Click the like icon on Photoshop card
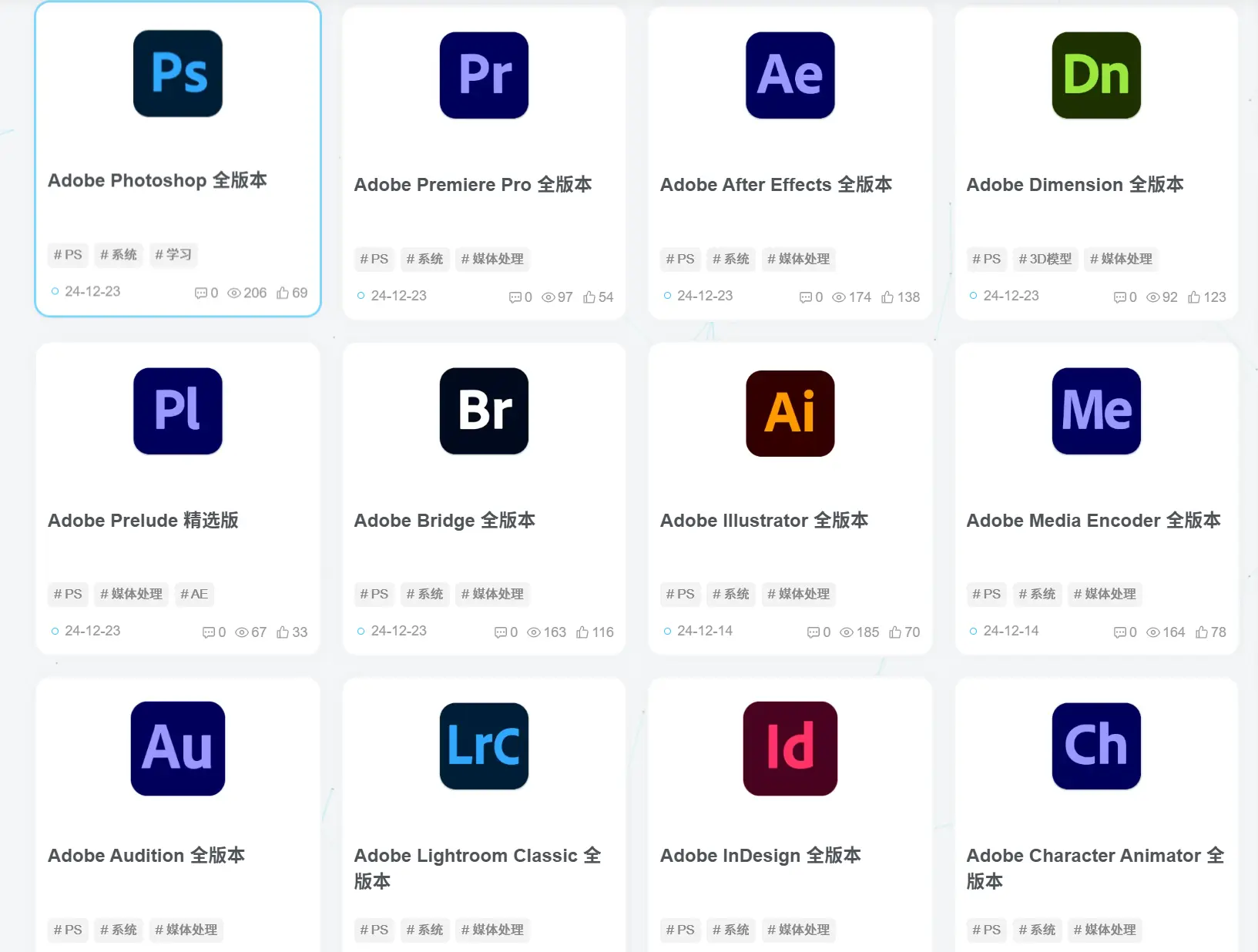This screenshot has height=952, width=1258. click(283, 293)
